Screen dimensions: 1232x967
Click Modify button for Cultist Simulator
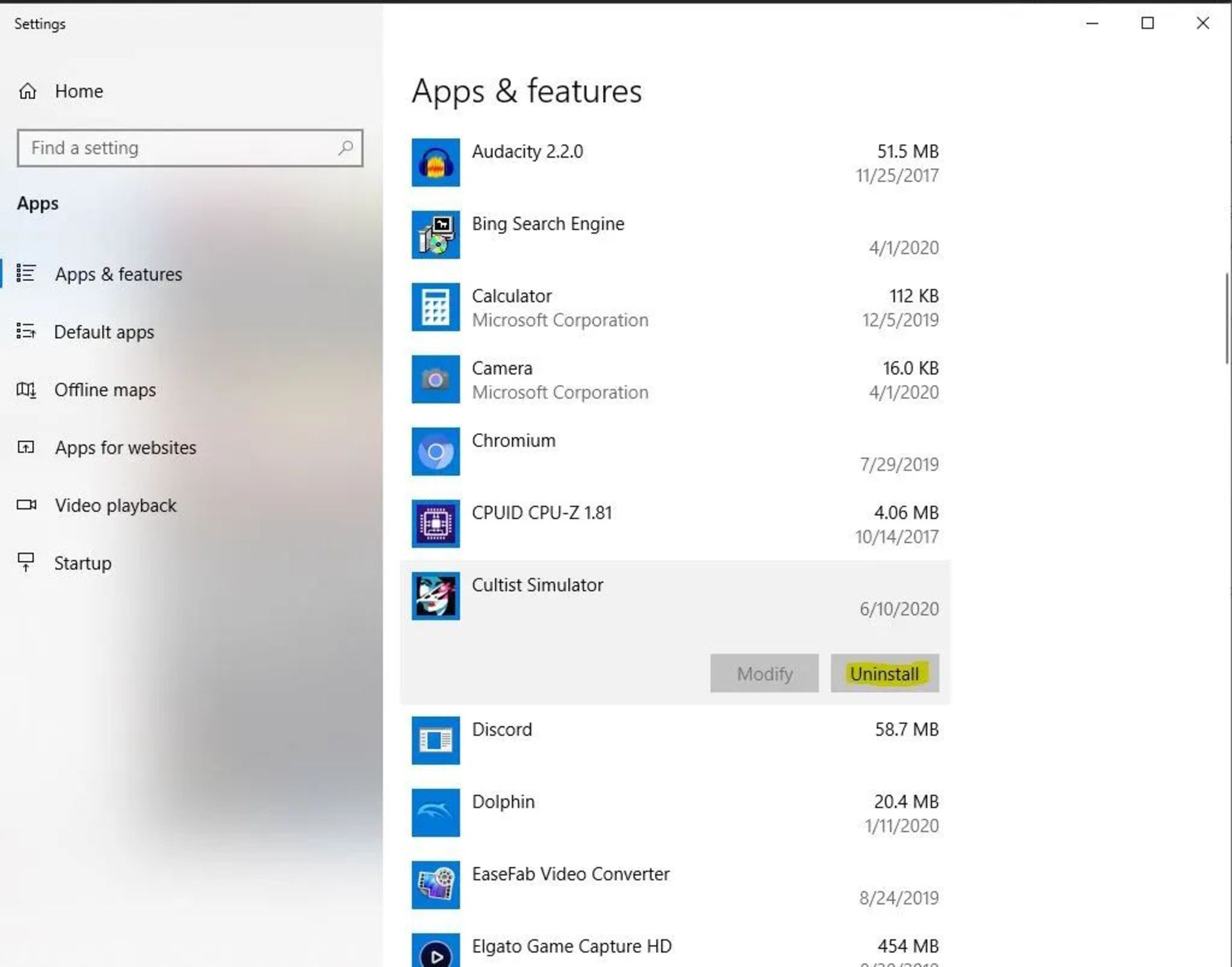click(x=764, y=673)
